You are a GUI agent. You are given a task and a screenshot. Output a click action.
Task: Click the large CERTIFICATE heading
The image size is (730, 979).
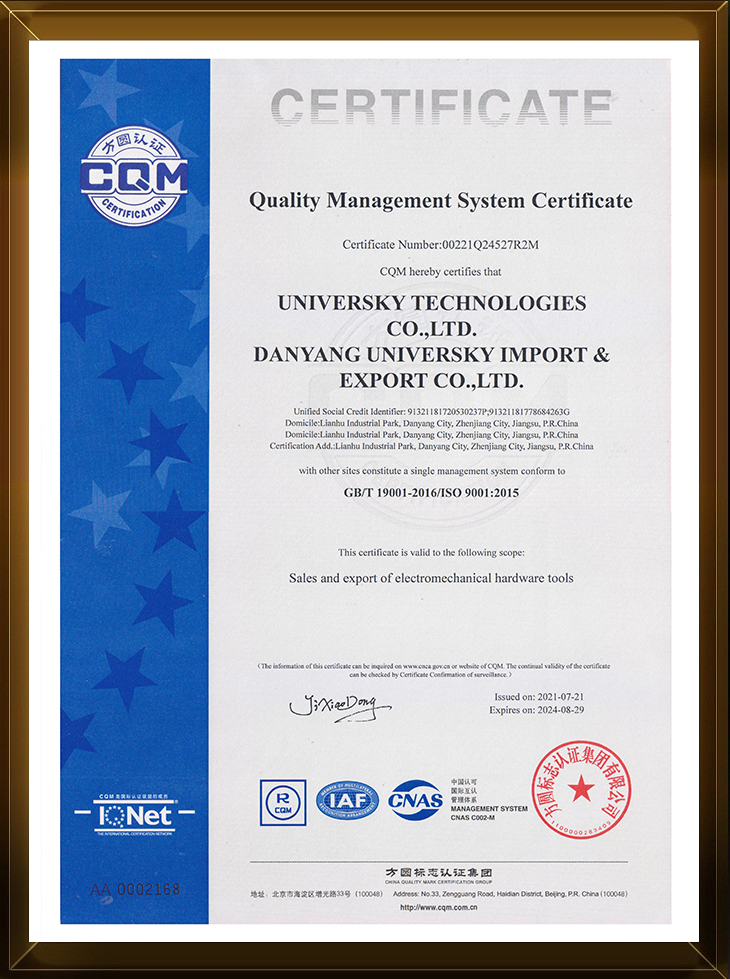[441, 107]
